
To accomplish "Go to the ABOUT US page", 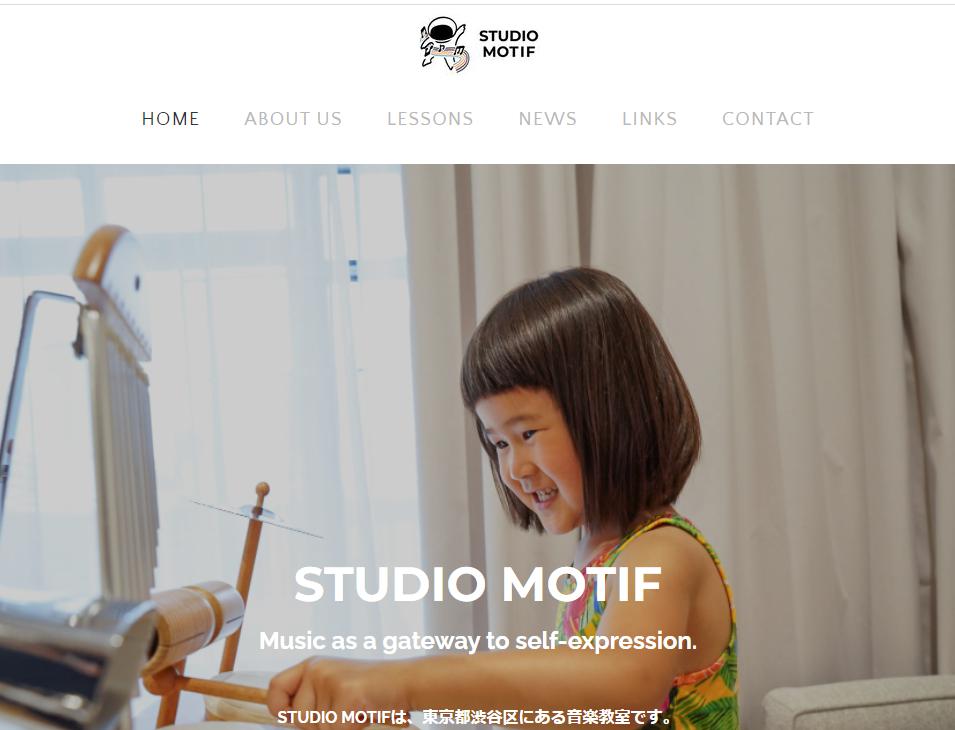I will pos(293,119).
